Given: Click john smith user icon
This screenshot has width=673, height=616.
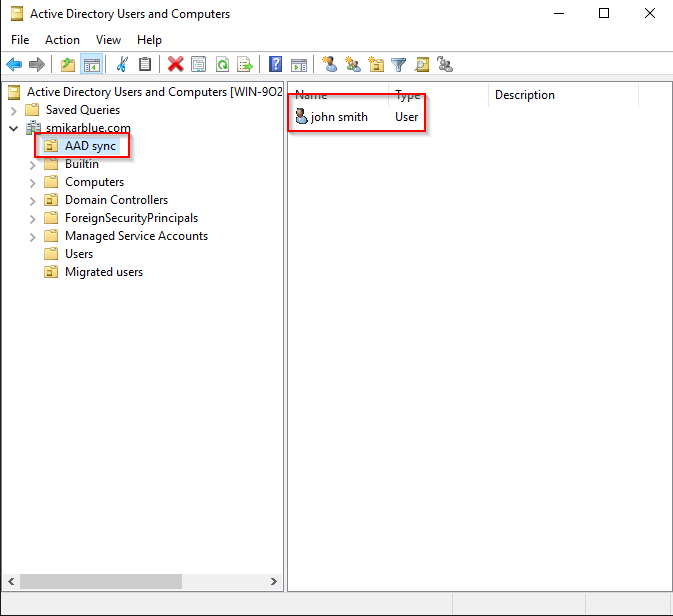Looking at the screenshot, I should [x=302, y=116].
